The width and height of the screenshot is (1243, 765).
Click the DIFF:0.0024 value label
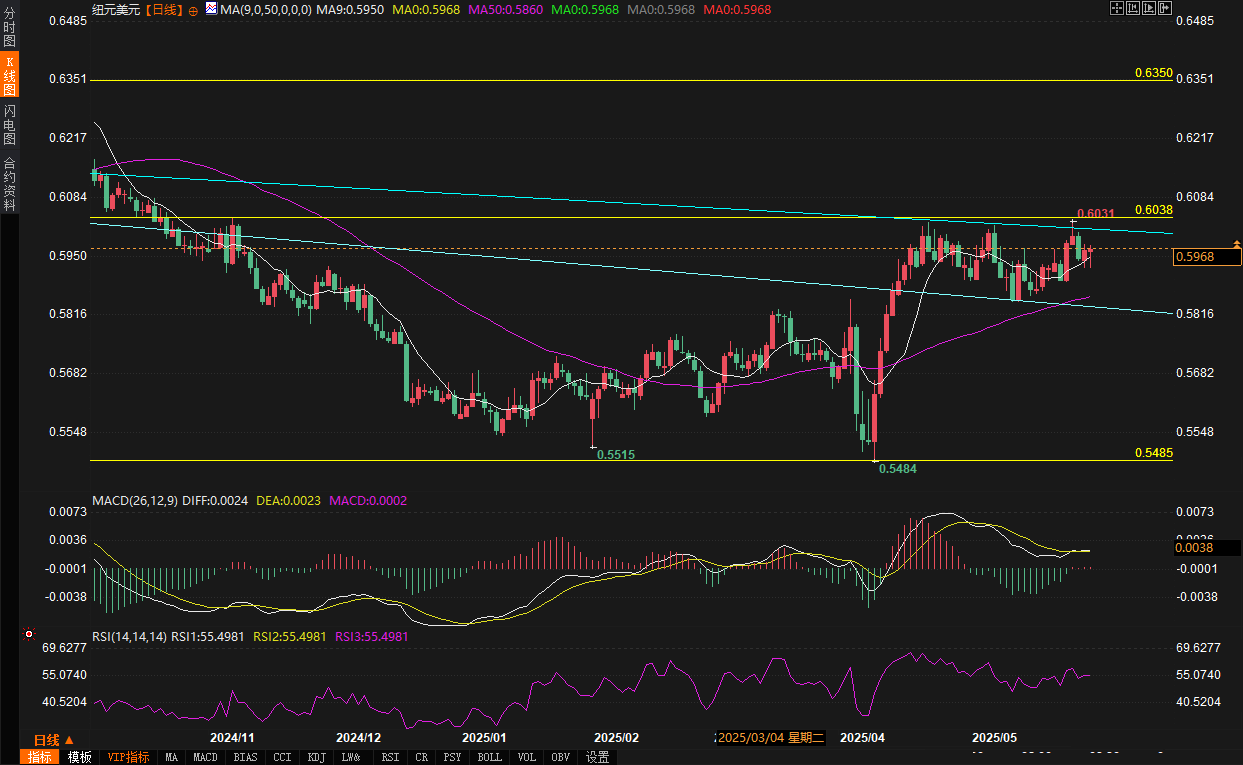click(x=215, y=500)
